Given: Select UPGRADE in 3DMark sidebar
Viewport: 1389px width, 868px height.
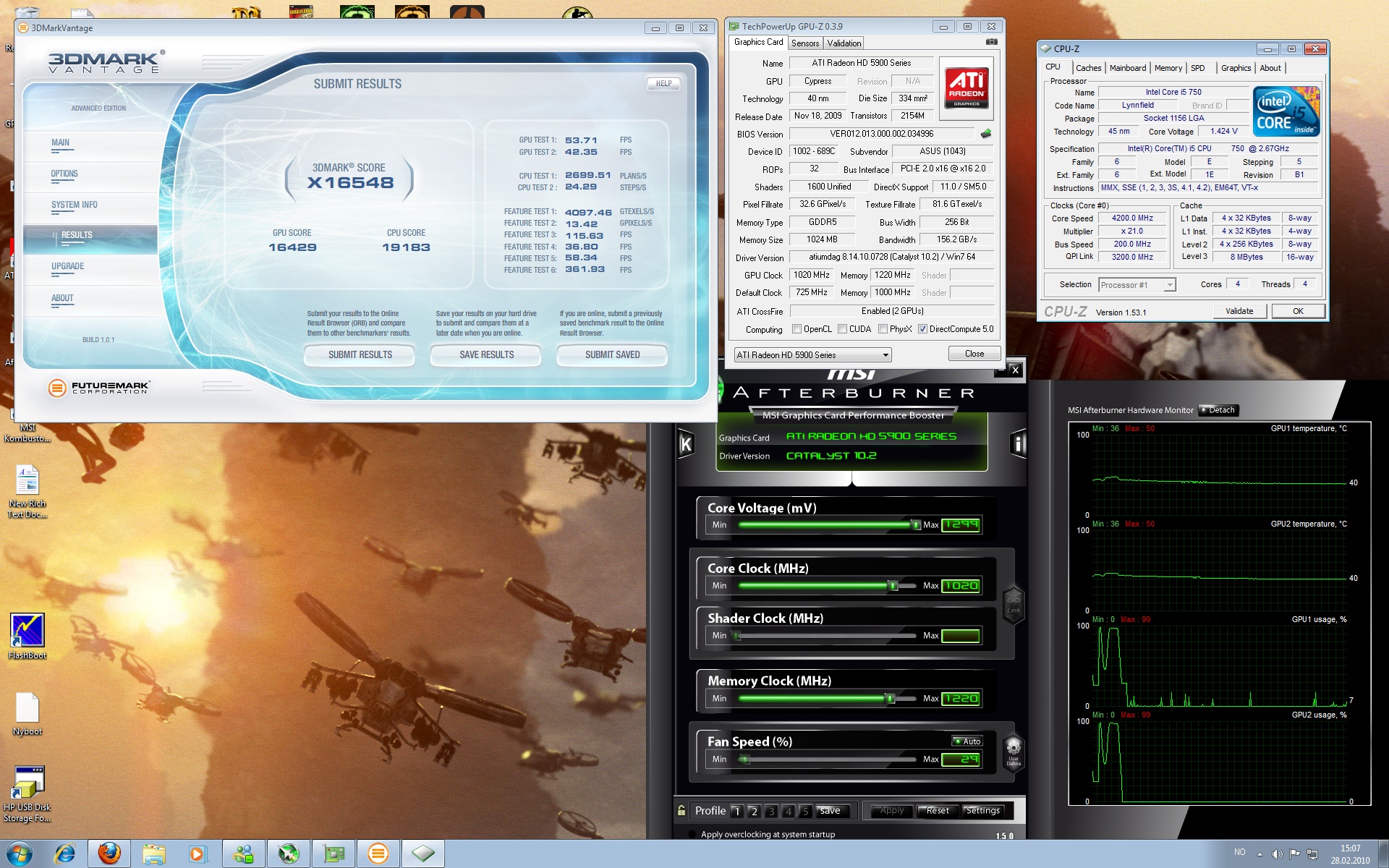Looking at the screenshot, I should tap(68, 266).
